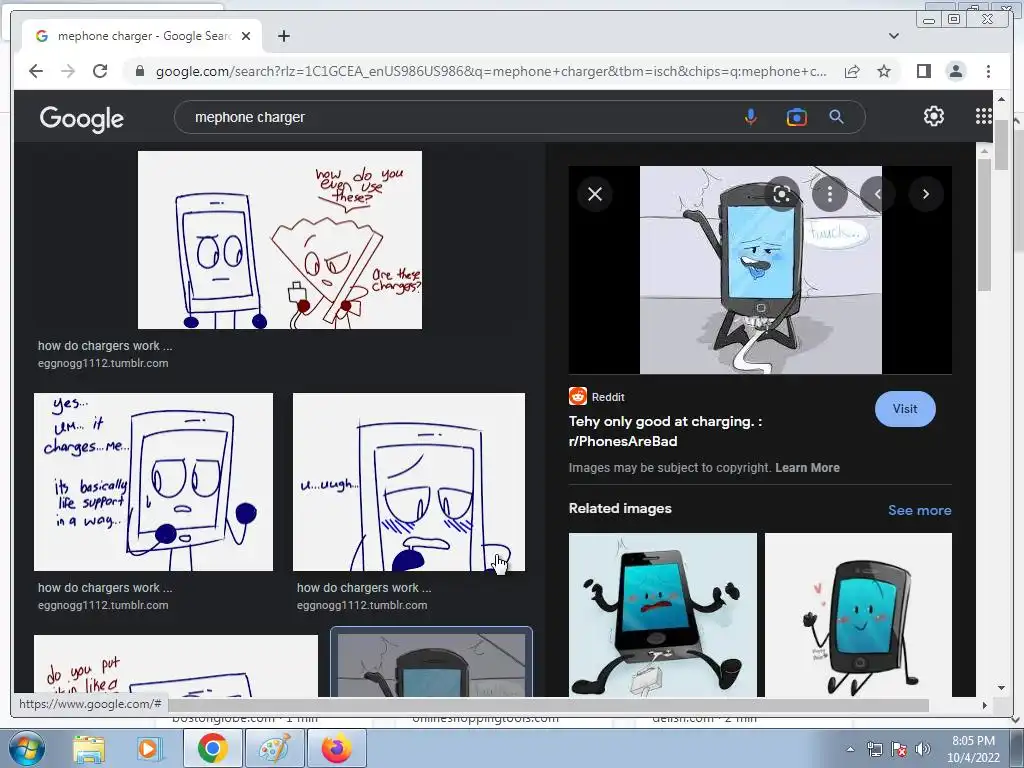The width and height of the screenshot is (1024, 768).
Task: Open the large previewed phone drawing
Action: [x=760, y=270]
